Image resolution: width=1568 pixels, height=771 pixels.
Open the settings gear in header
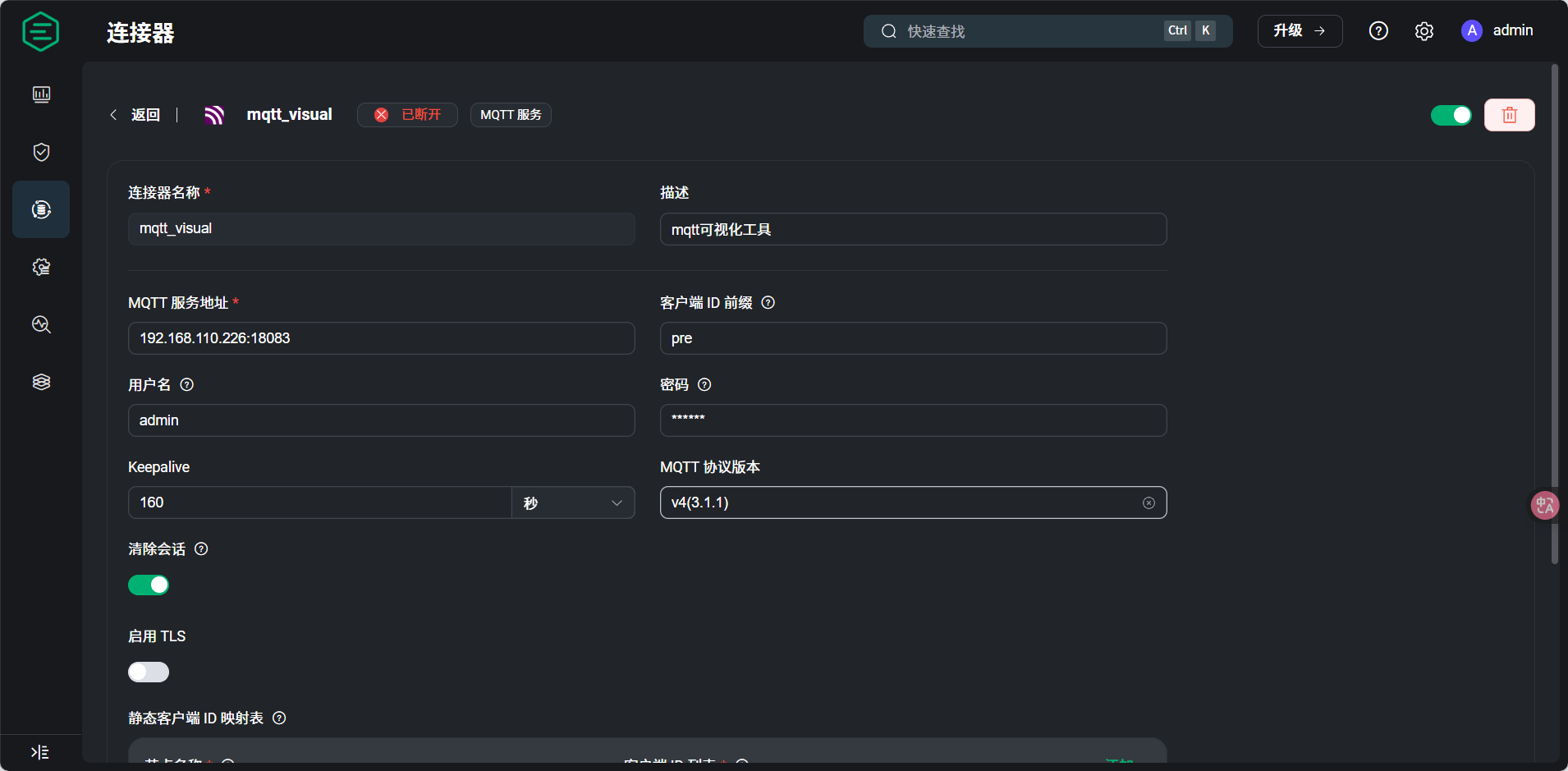tap(1424, 31)
